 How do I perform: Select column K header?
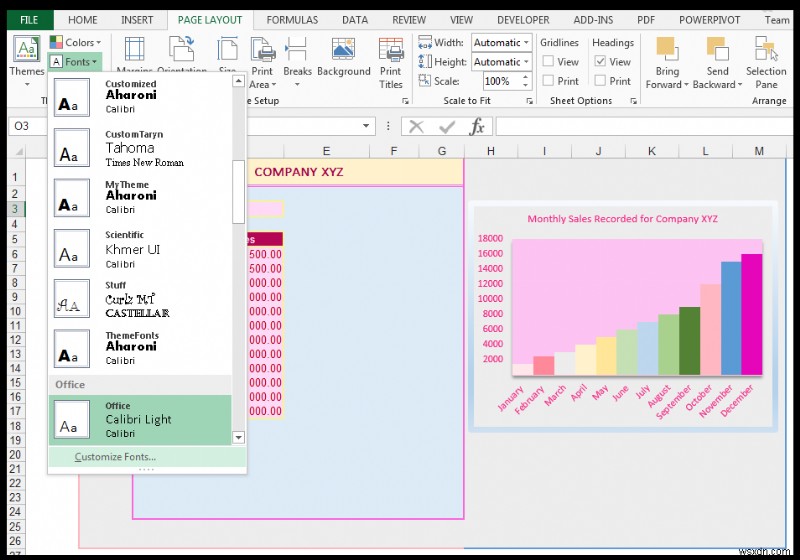(652, 151)
